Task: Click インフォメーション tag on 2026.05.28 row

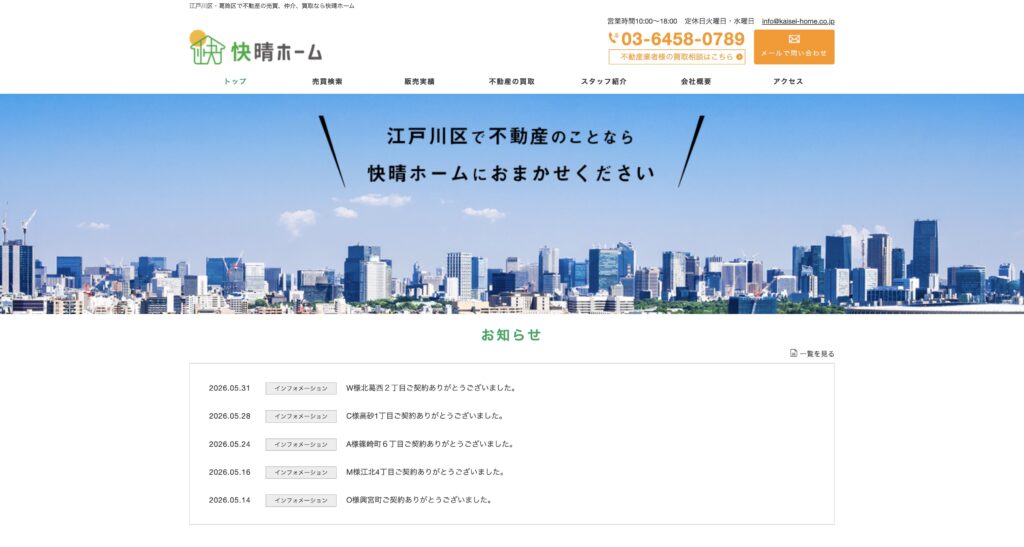Action: [301, 416]
